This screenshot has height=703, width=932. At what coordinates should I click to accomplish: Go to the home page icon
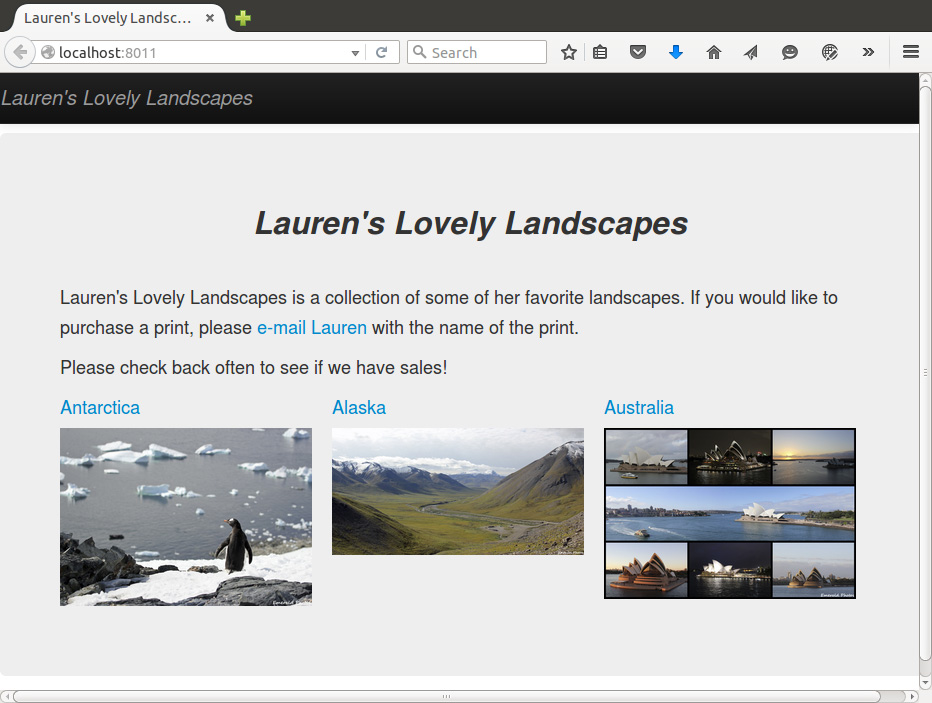tap(714, 52)
